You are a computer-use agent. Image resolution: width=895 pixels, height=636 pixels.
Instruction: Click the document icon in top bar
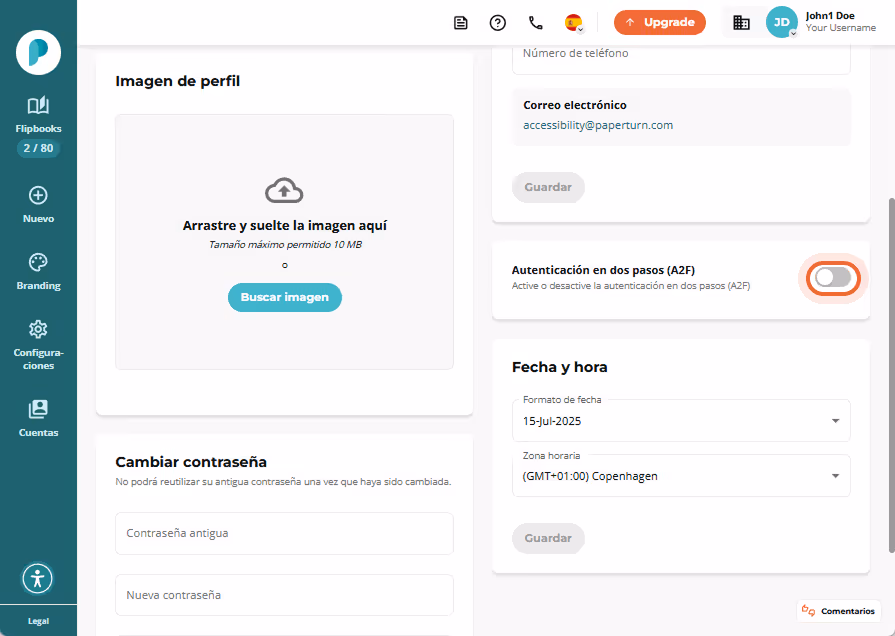pos(461,23)
